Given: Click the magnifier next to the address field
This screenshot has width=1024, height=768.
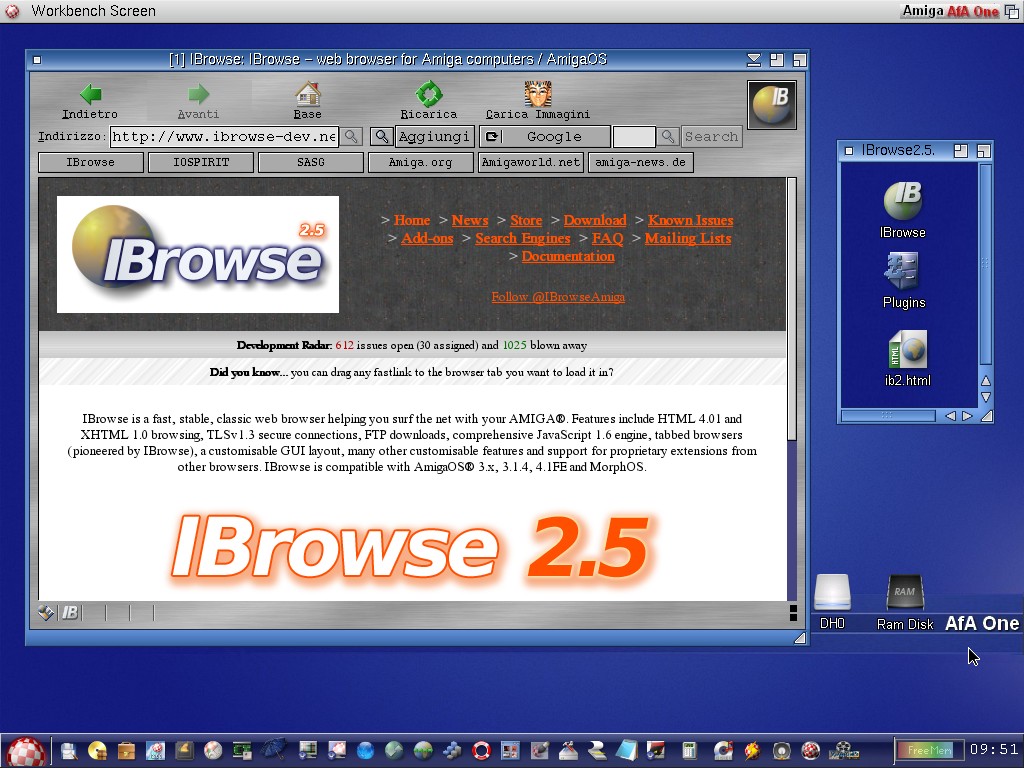Looking at the screenshot, I should (x=351, y=137).
